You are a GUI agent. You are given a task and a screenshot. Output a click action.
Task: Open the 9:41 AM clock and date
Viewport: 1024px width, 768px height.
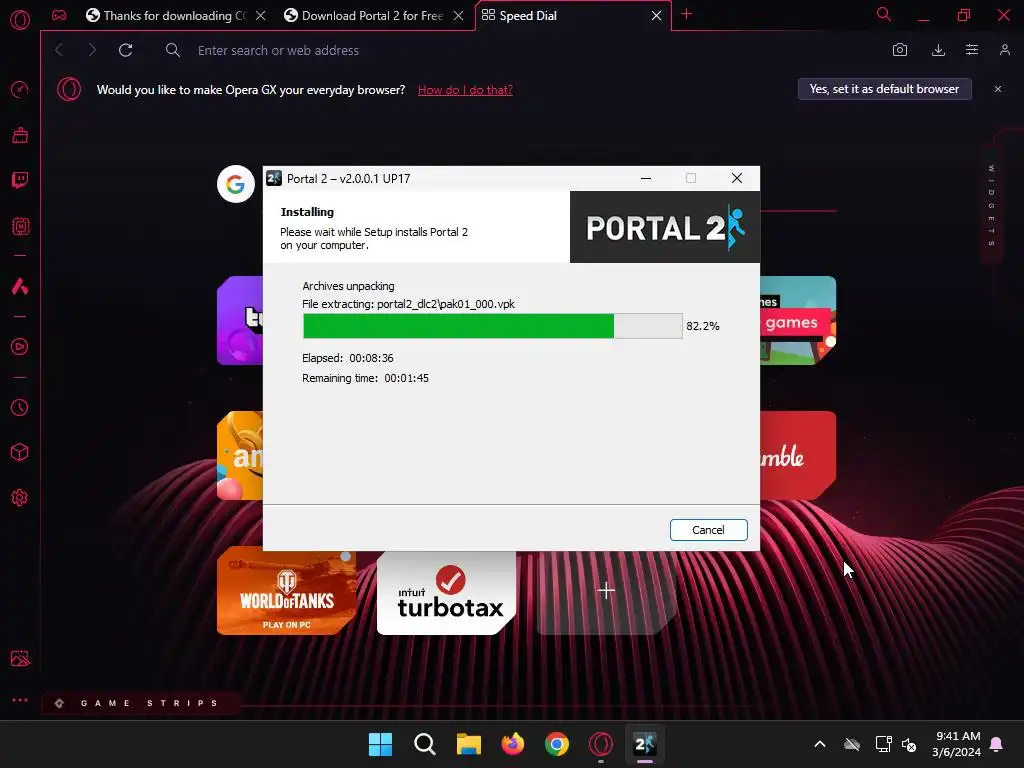coord(957,744)
